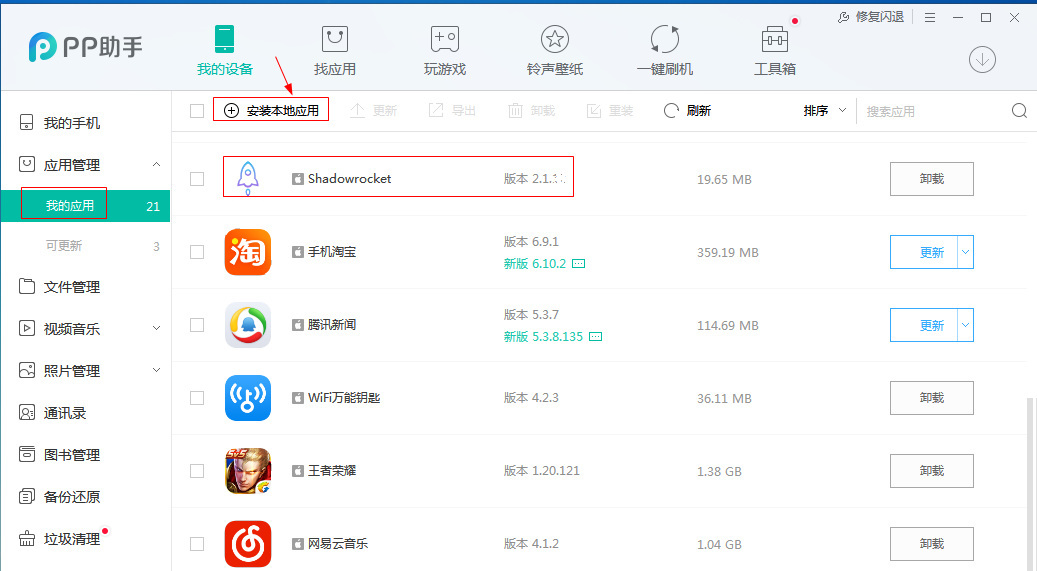Check the Shadowrocket row checkbox
The height and width of the screenshot is (571, 1037).
[197, 179]
